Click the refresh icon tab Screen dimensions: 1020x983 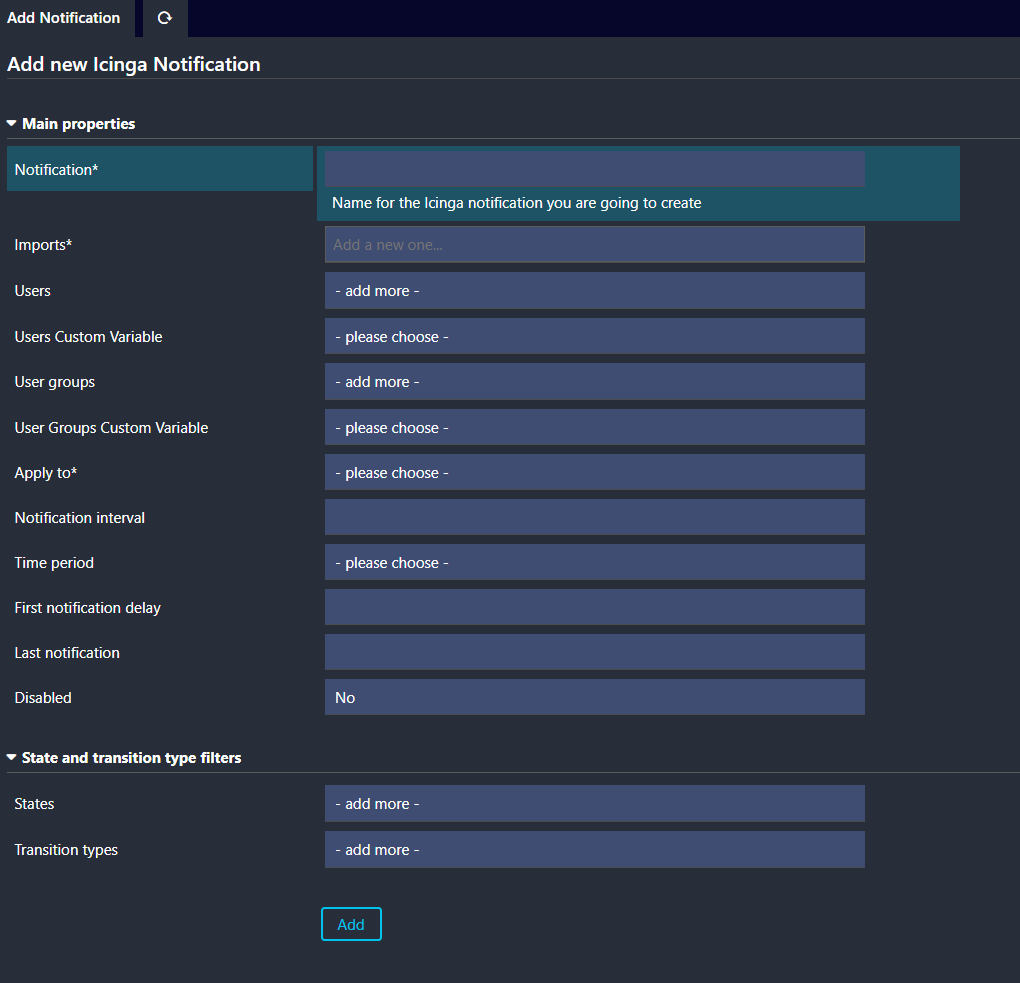pos(165,18)
